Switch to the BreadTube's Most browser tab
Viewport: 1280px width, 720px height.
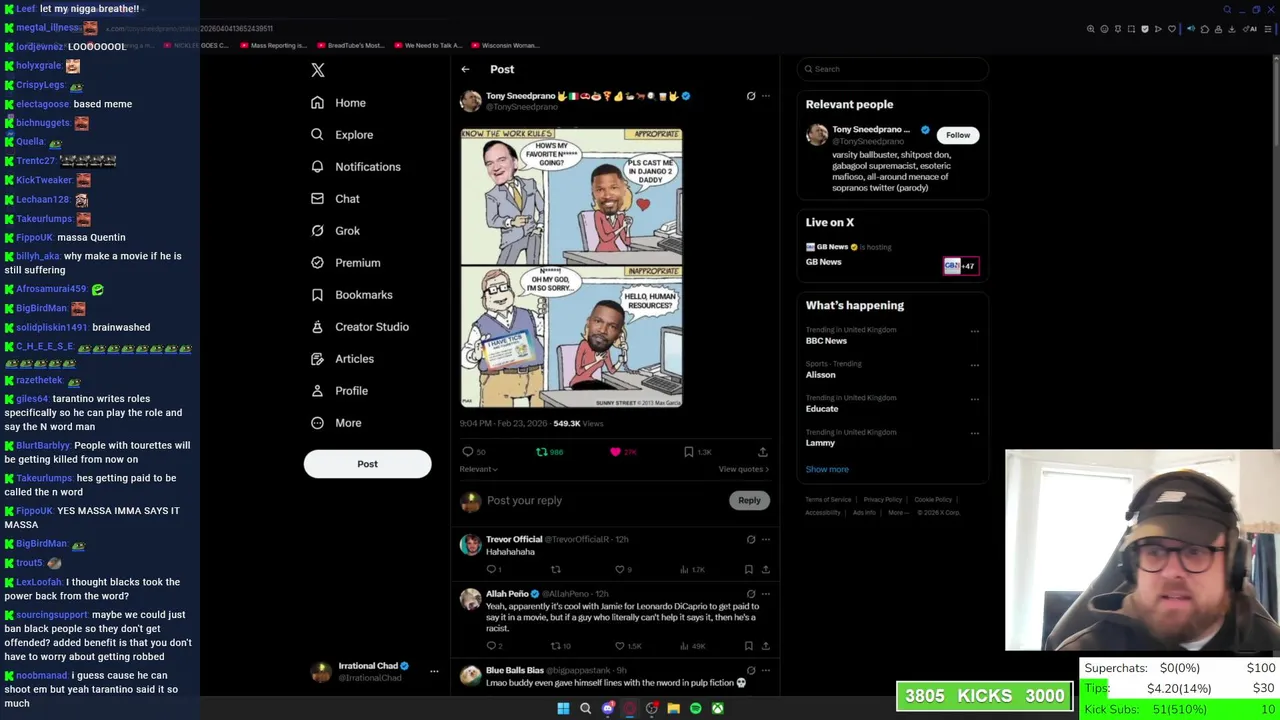[351, 45]
